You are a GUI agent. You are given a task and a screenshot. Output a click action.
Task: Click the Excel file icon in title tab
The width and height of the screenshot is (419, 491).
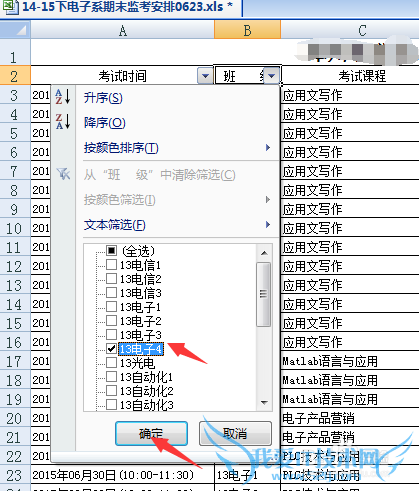[x=11, y=6]
